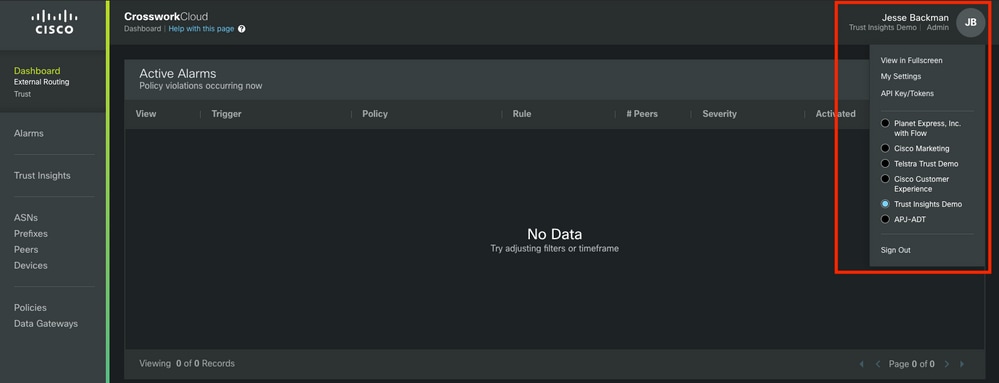
Task: Go to first page arrow
Action: (x=862, y=364)
